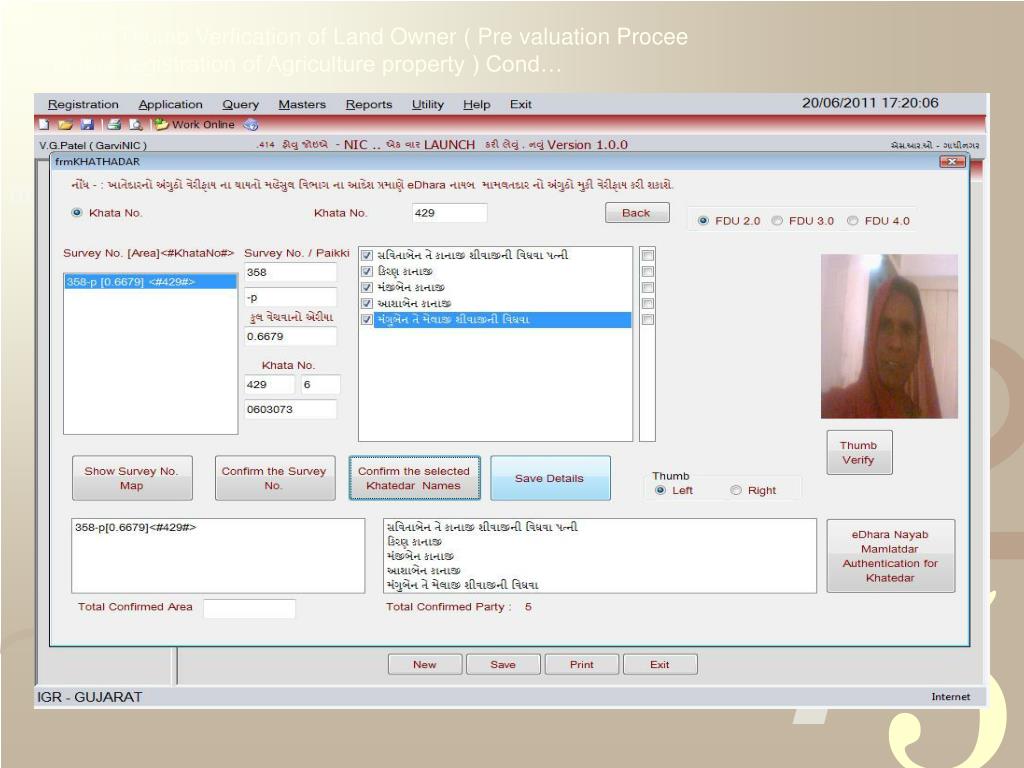Select the Right thumb radio button
This screenshot has width=1024, height=768.
736,490
